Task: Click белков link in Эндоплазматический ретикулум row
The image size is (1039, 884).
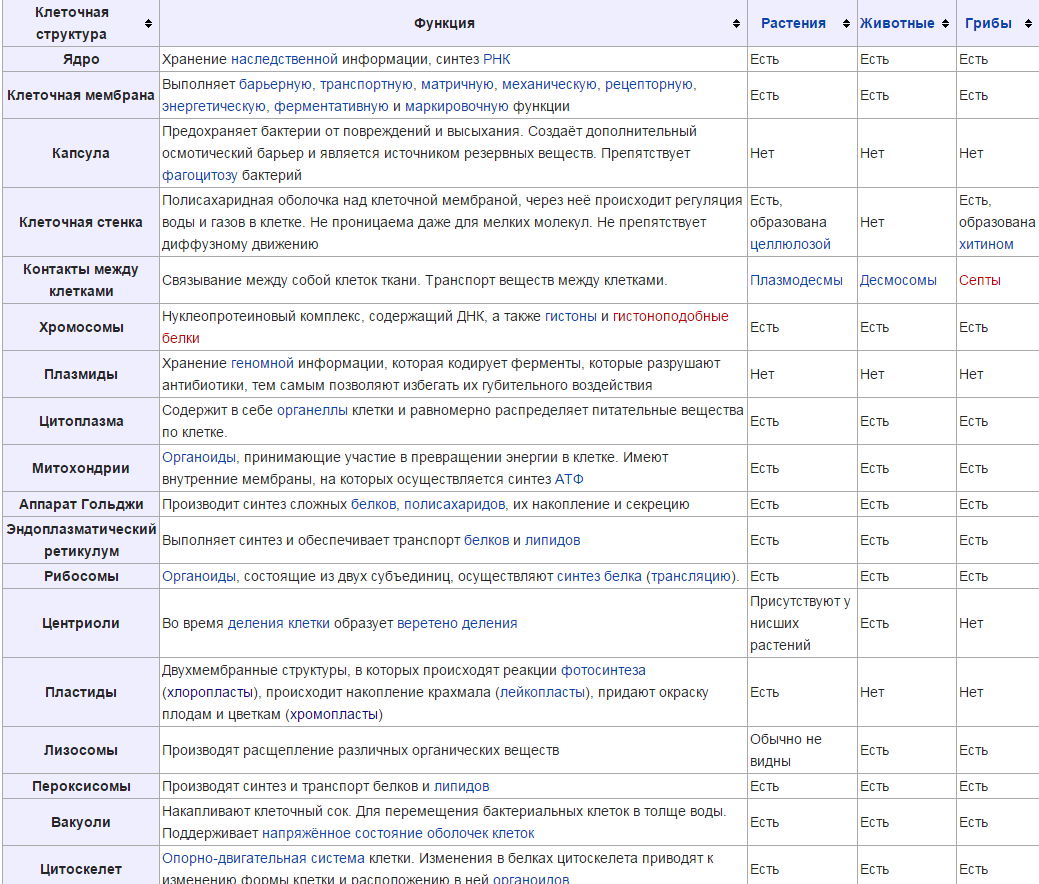Action: point(486,540)
